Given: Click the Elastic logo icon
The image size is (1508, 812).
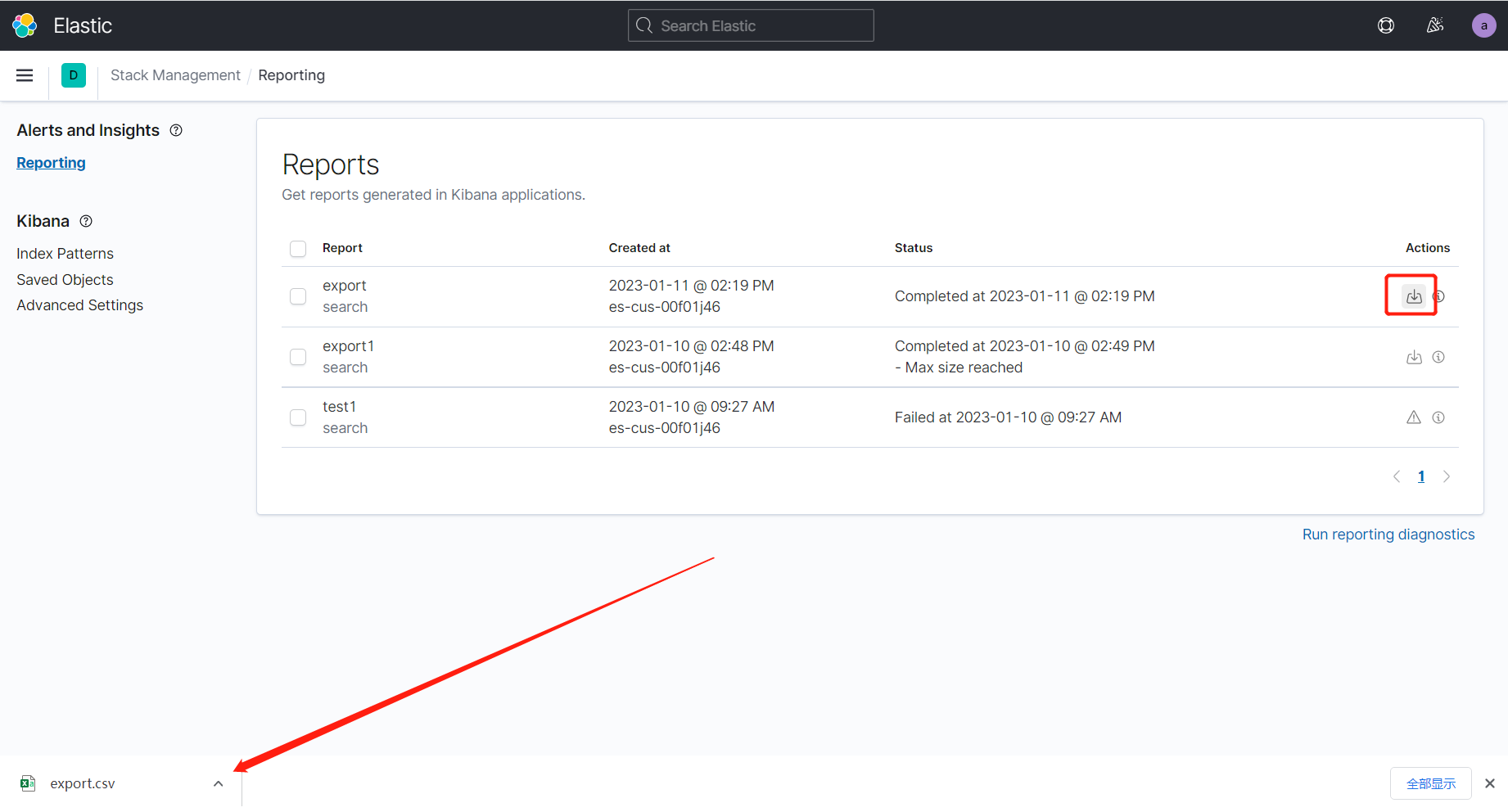Looking at the screenshot, I should click(25, 25).
